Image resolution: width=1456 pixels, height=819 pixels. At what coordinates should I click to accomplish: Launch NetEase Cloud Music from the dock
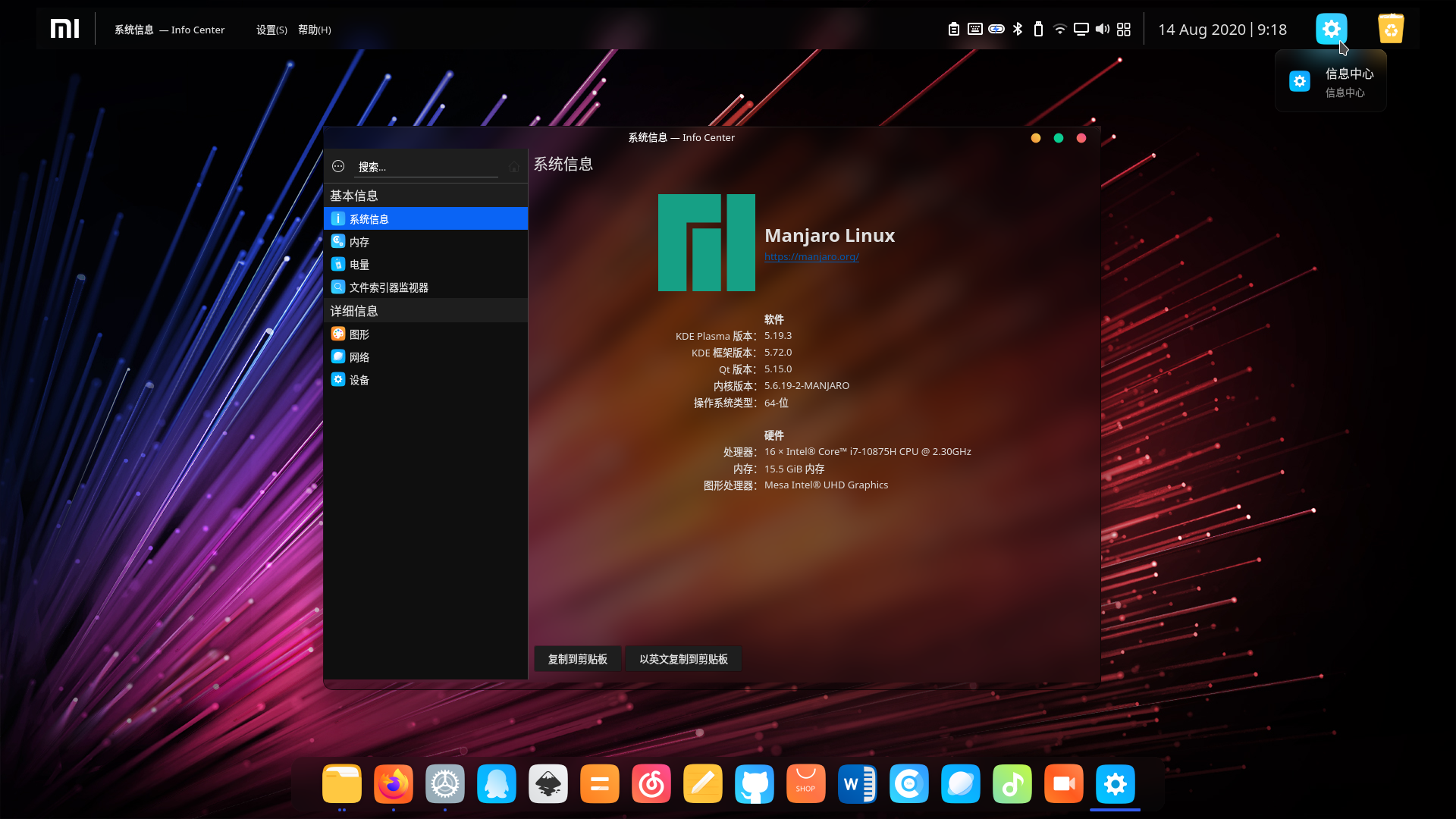(x=651, y=783)
